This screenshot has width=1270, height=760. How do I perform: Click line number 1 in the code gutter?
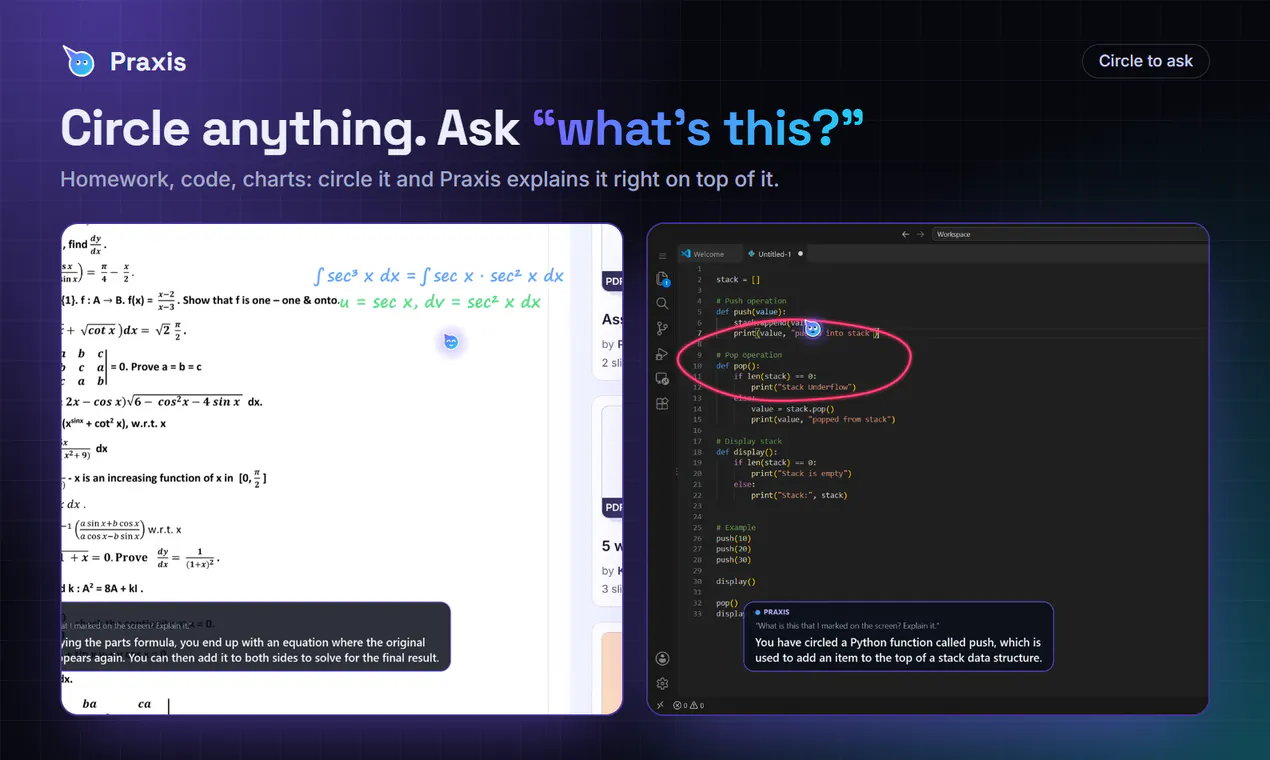click(699, 268)
